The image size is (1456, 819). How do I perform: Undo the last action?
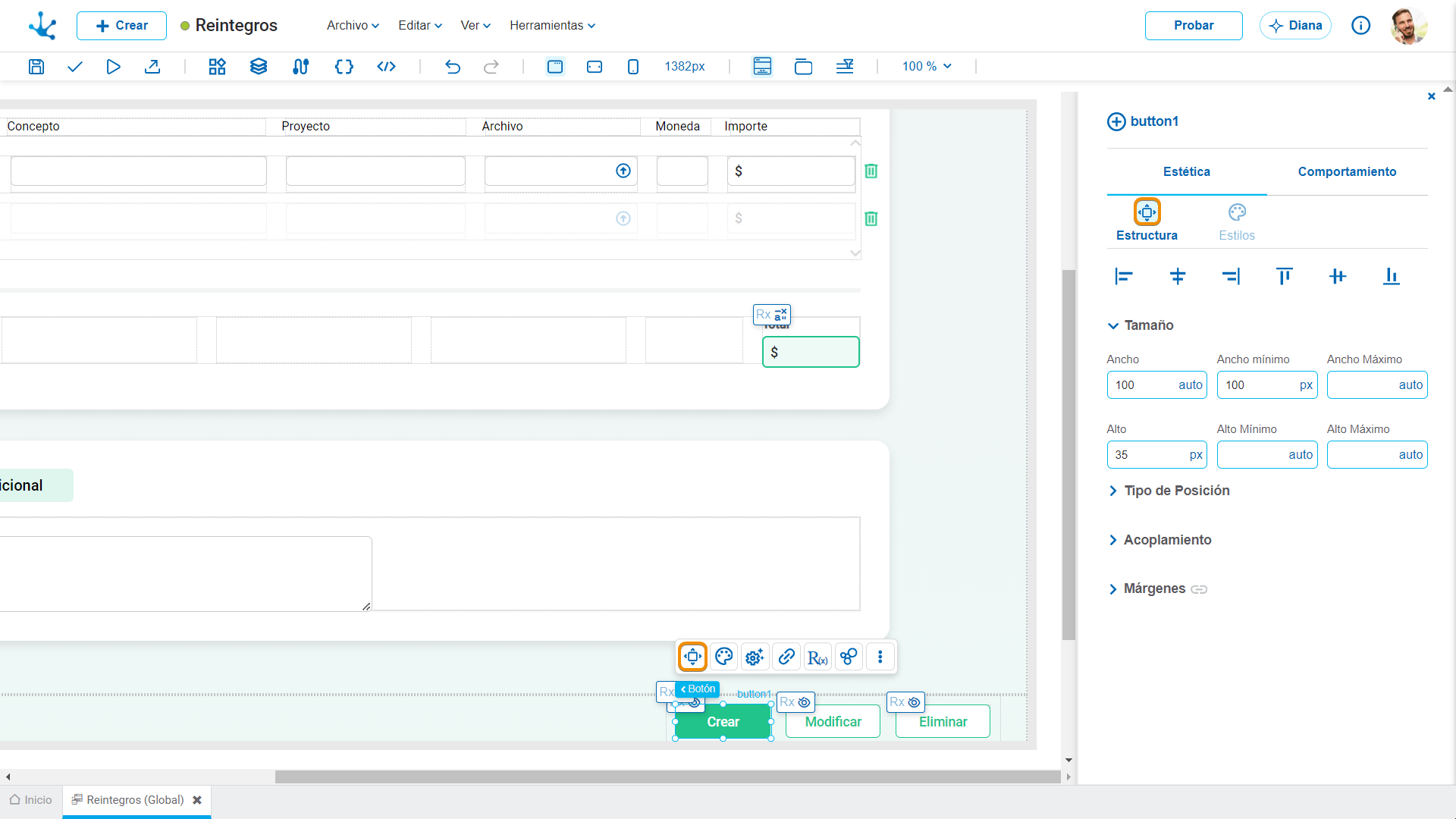(453, 67)
